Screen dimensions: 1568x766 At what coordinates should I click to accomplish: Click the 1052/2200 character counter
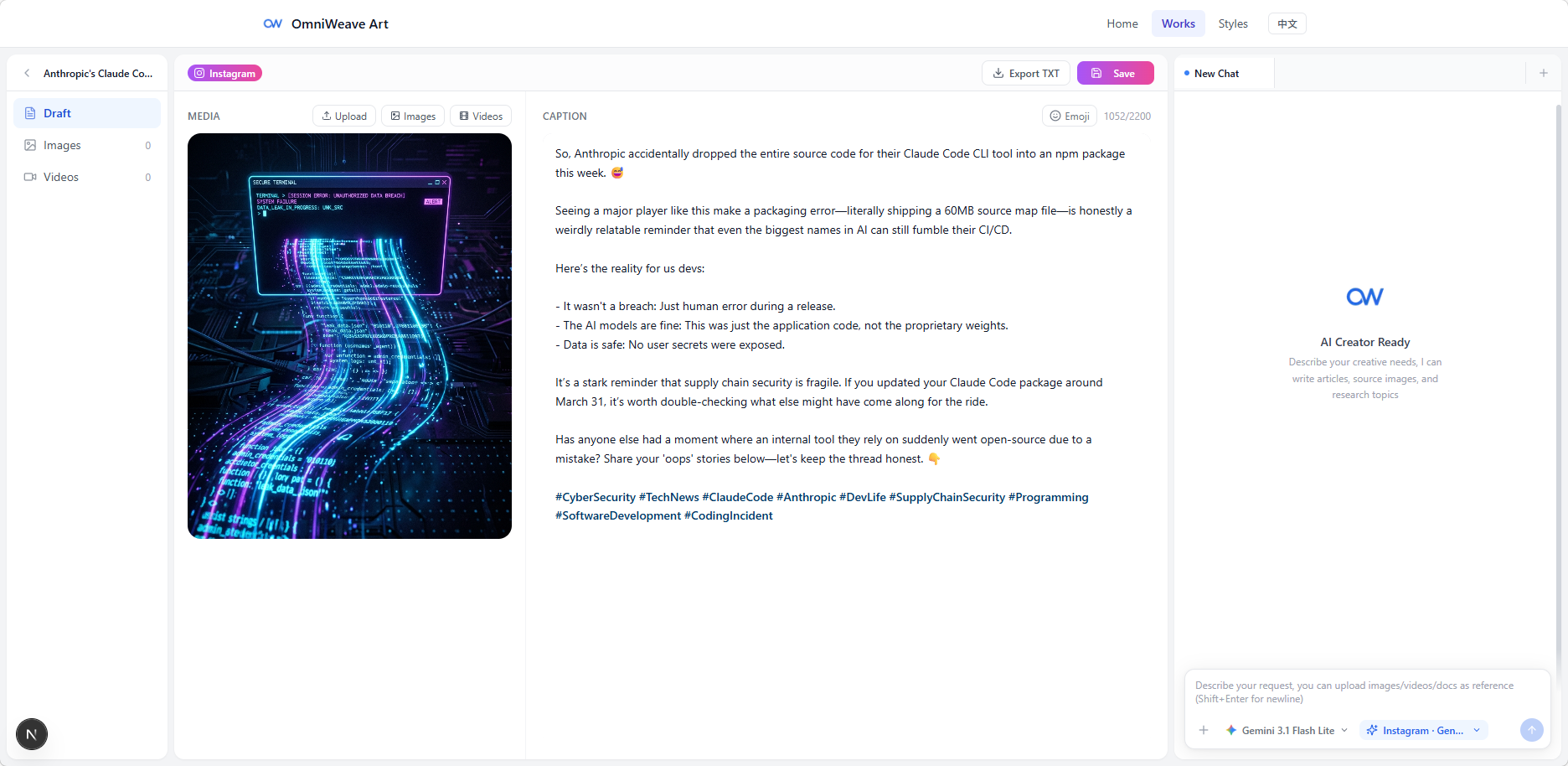(1127, 116)
